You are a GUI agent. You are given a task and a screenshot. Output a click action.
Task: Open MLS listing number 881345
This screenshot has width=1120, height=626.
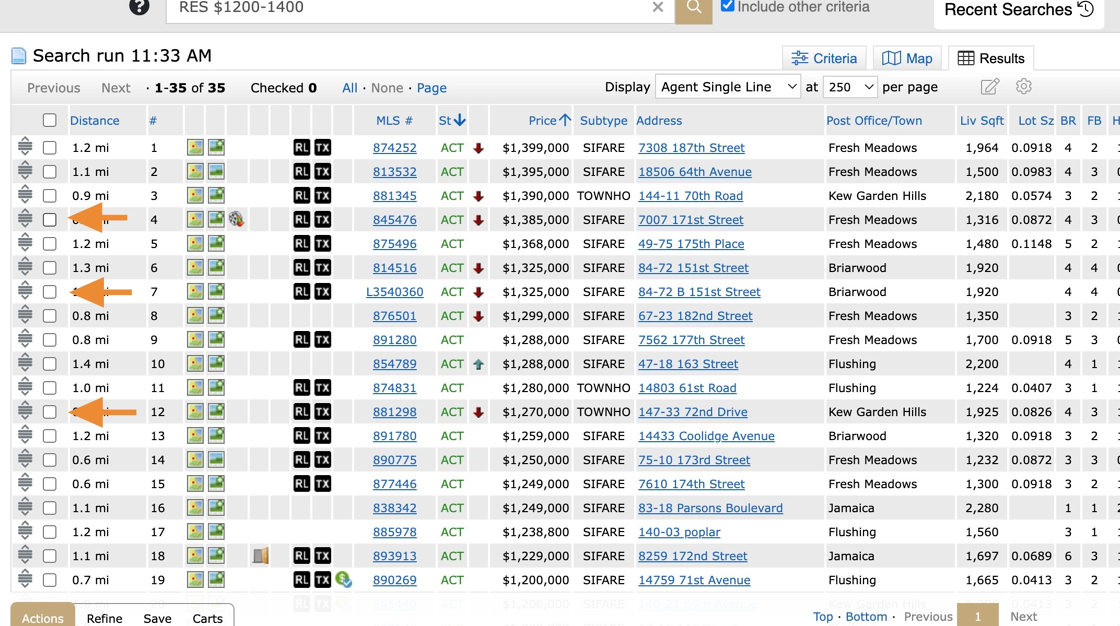point(394,196)
